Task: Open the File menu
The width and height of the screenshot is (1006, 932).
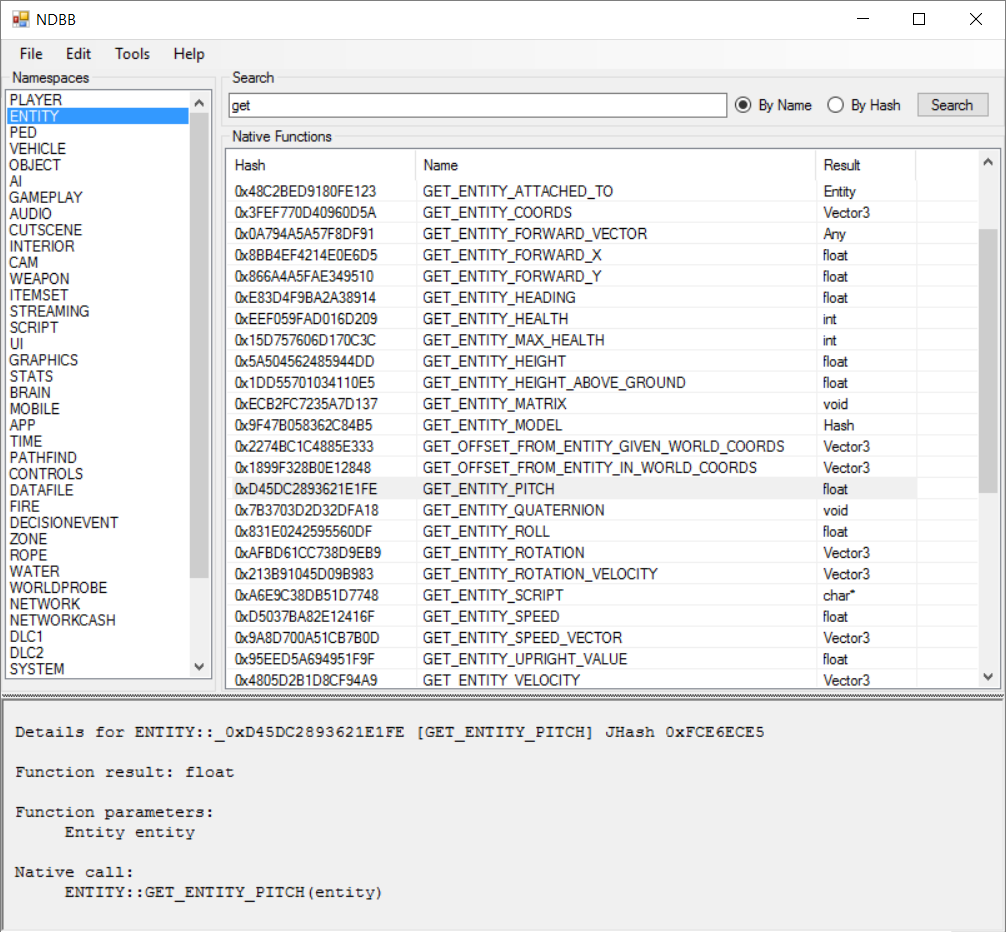Action: pyautogui.click(x=31, y=54)
